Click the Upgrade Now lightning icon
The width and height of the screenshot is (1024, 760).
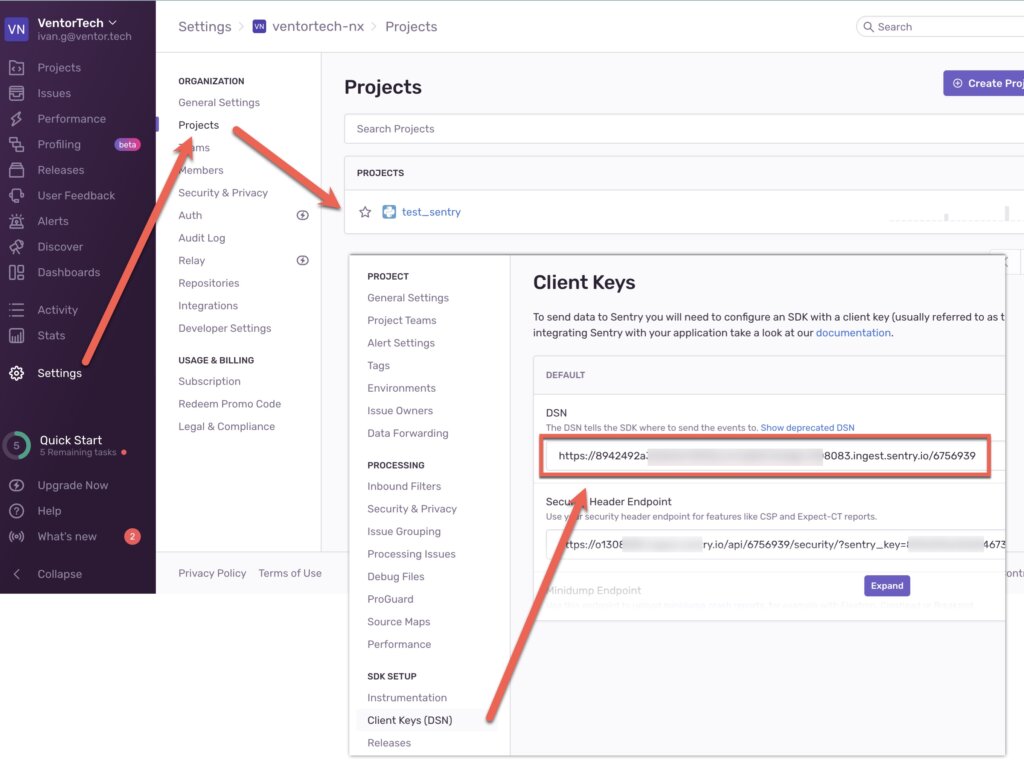click(x=16, y=485)
